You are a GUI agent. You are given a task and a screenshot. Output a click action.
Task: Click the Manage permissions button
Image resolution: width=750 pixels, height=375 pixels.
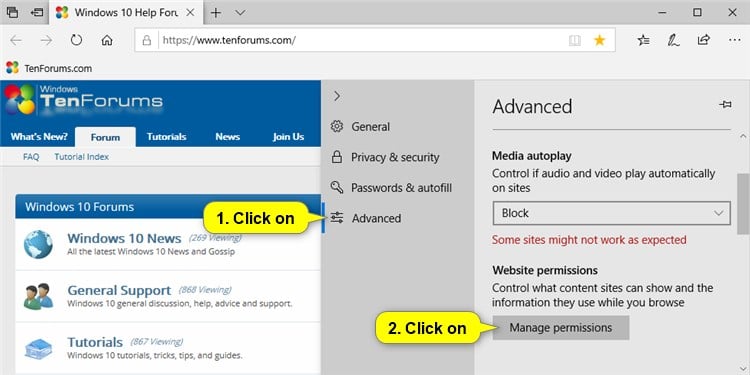tap(561, 328)
